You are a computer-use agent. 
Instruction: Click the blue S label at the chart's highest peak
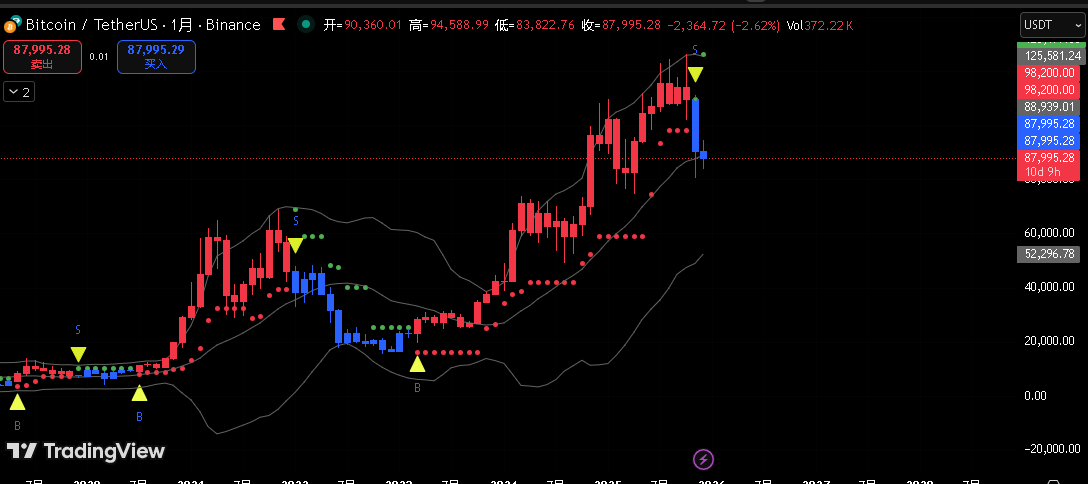tap(695, 49)
